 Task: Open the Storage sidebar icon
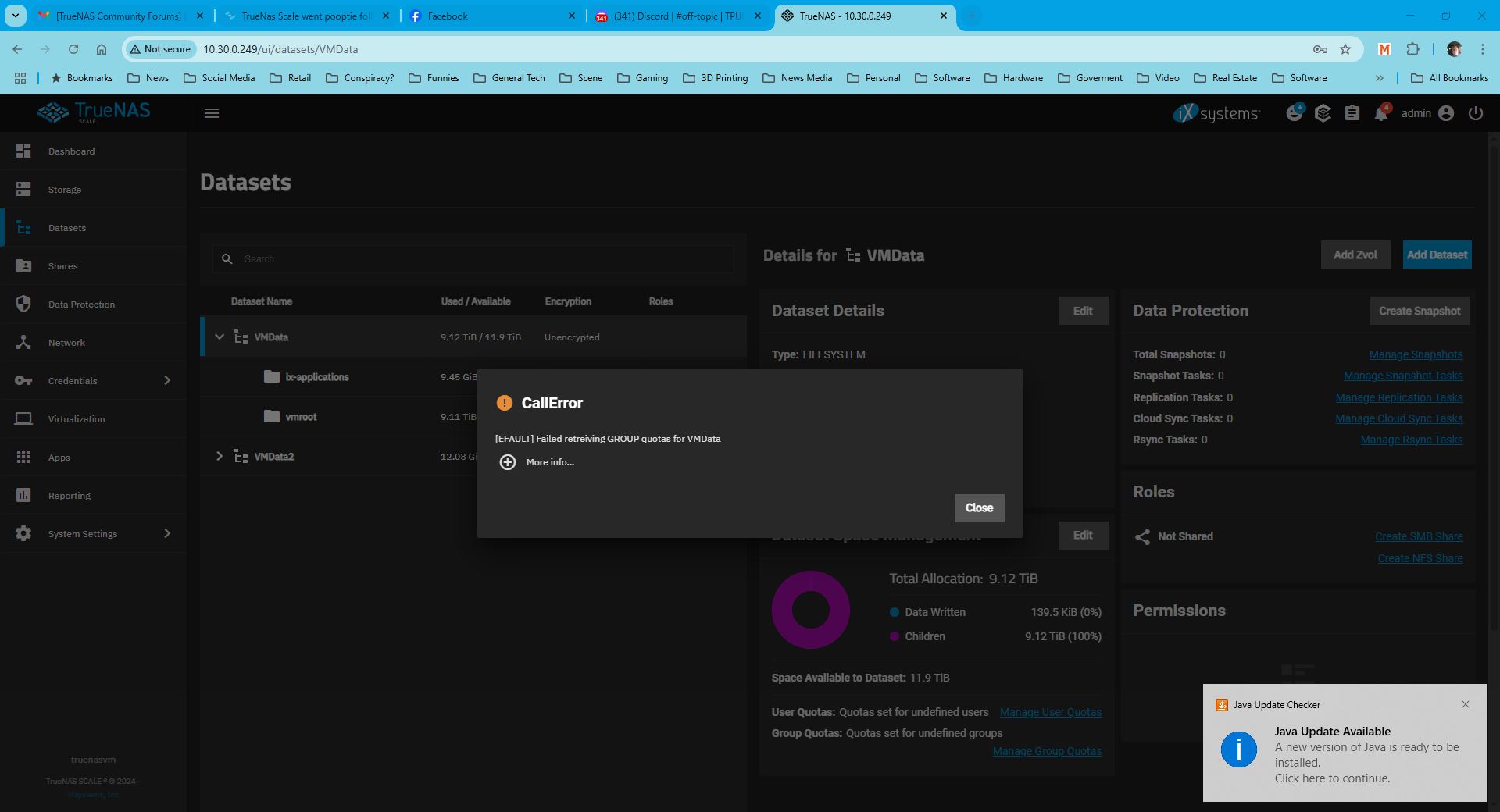point(23,189)
